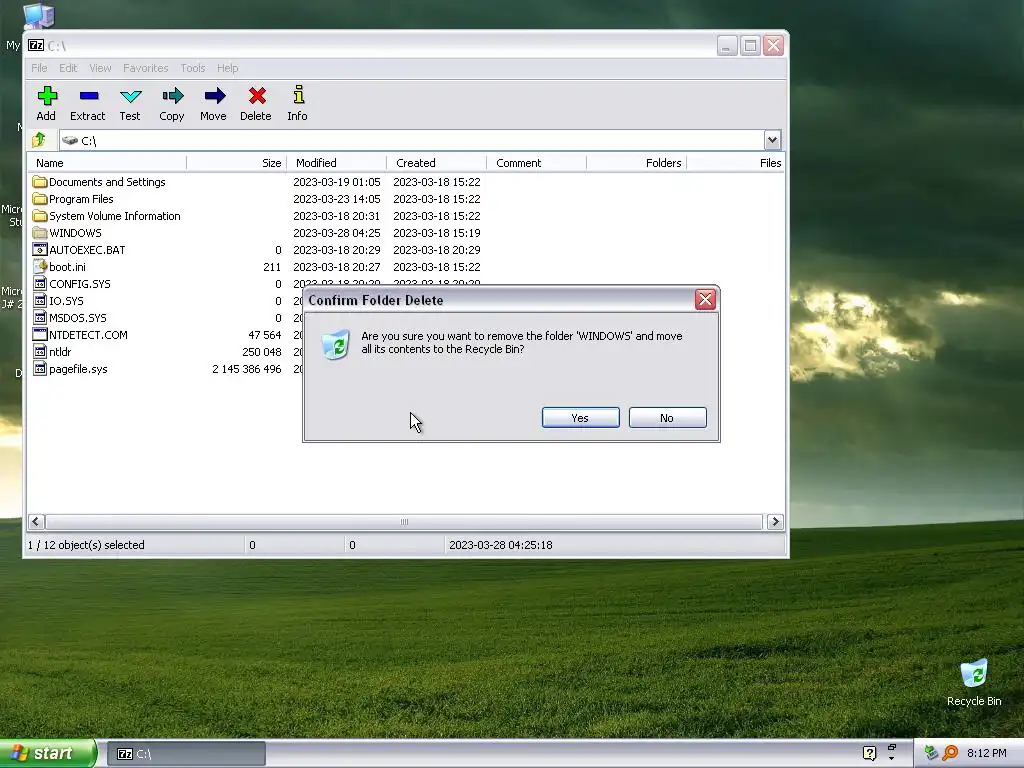Click the 7z icon in title bar

[x=36, y=45]
